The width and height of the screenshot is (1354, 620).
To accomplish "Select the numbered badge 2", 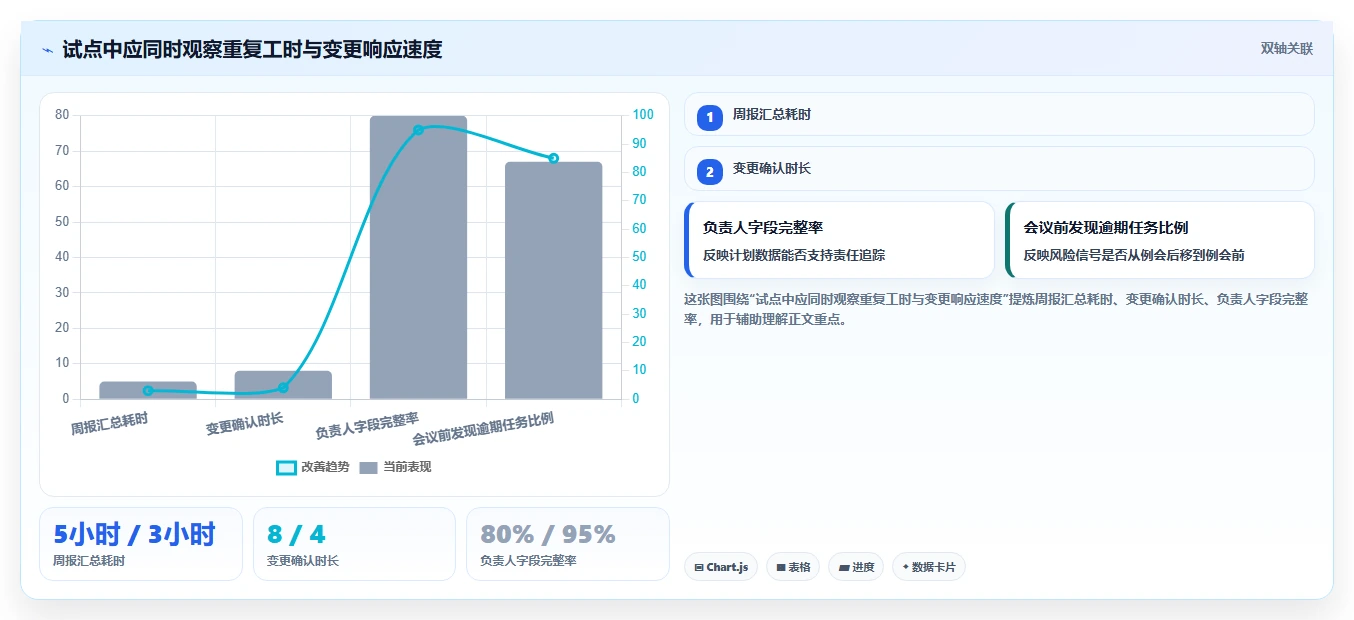I will 710,172.
